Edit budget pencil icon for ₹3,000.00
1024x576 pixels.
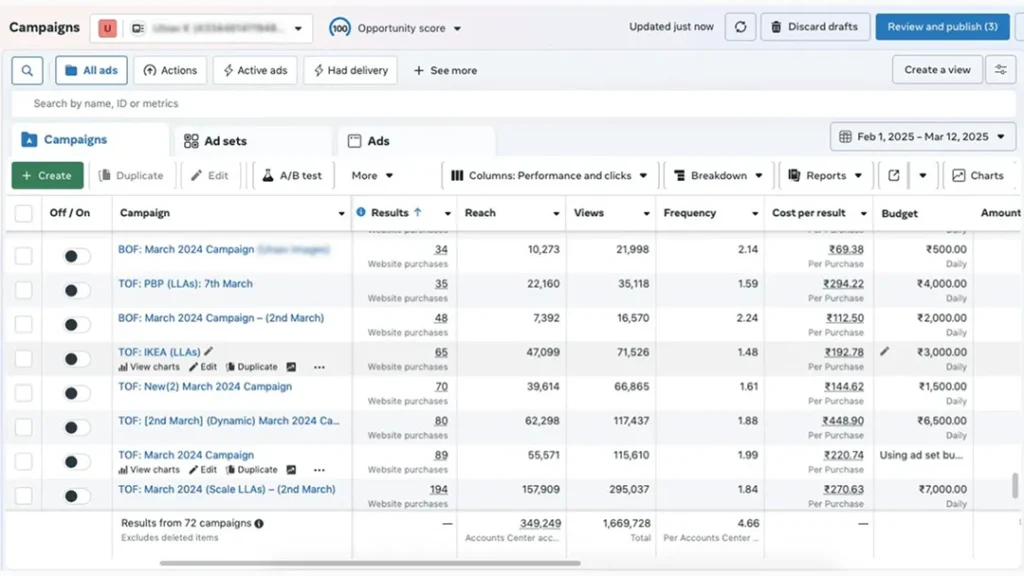pos(884,352)
